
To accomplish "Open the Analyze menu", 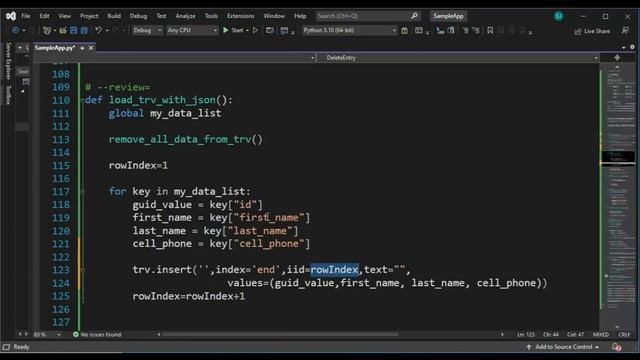I will click(x=185, y=16).
